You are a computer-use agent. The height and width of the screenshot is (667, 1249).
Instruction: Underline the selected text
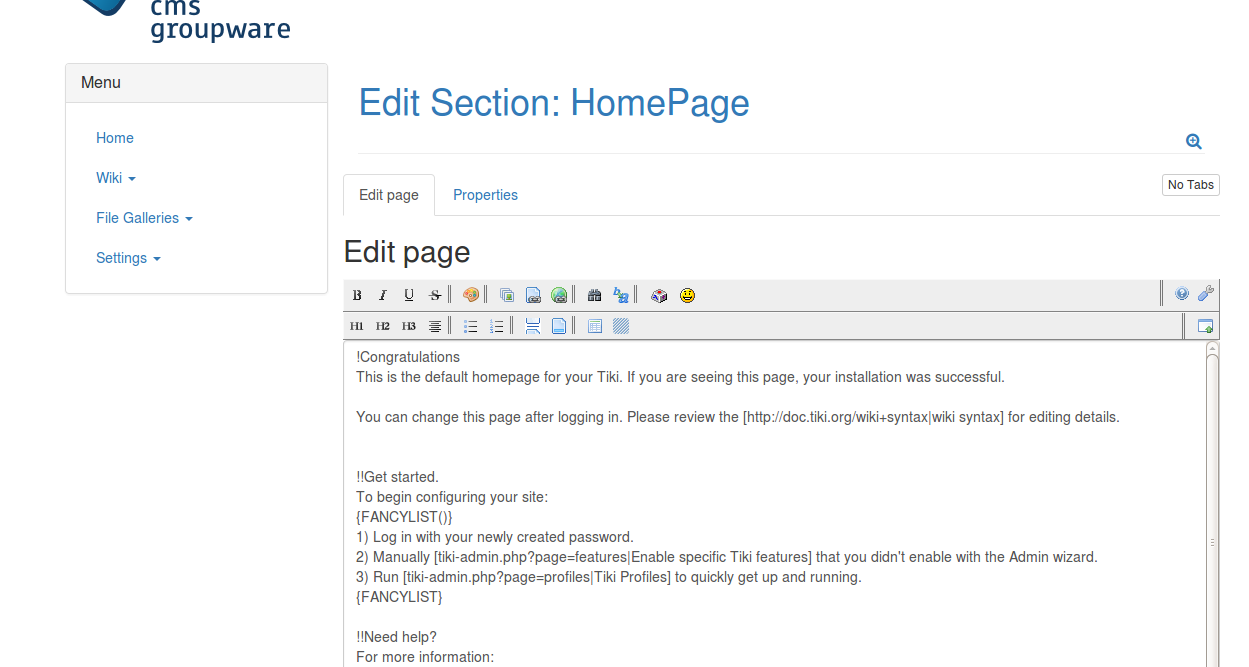(409, 295)
